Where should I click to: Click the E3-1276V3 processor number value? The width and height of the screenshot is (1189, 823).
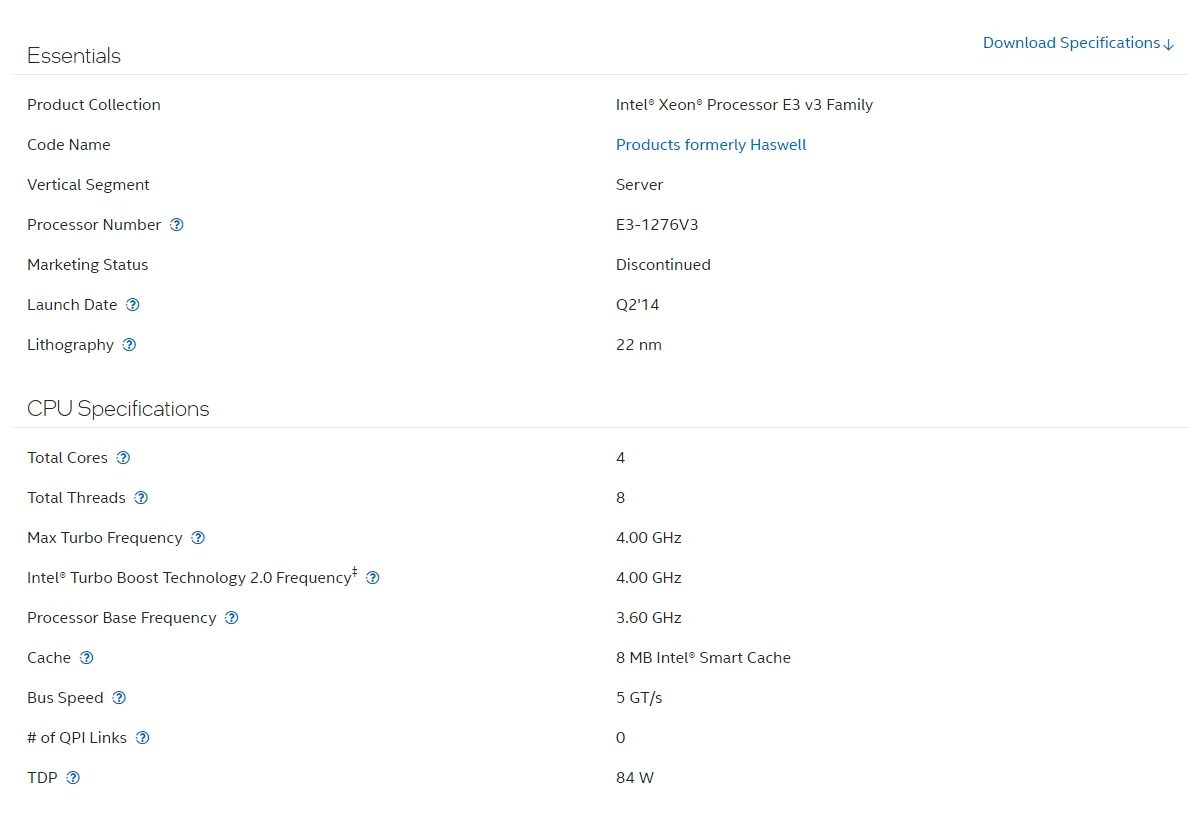pyautogui.click(x=657, y=225)
